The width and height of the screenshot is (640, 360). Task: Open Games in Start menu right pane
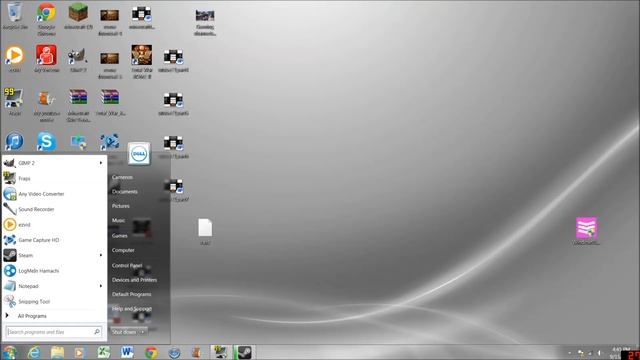[x=120, y=236]
